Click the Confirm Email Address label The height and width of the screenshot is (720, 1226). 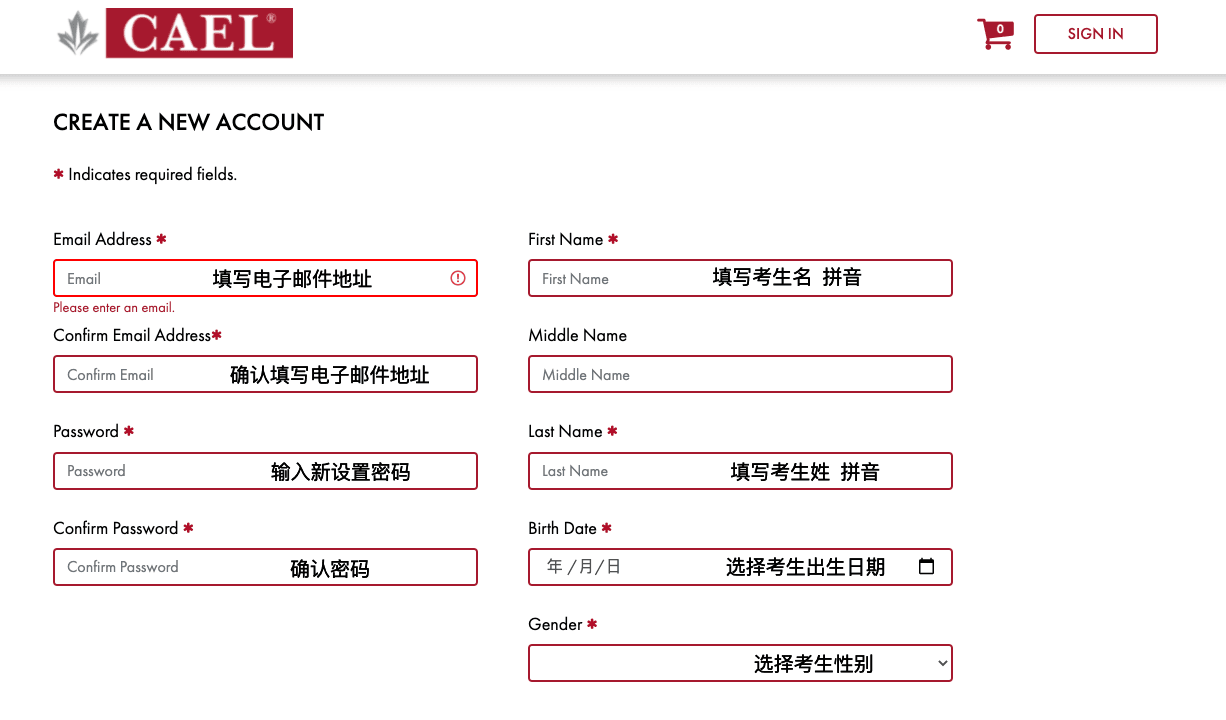coord(132,335)
